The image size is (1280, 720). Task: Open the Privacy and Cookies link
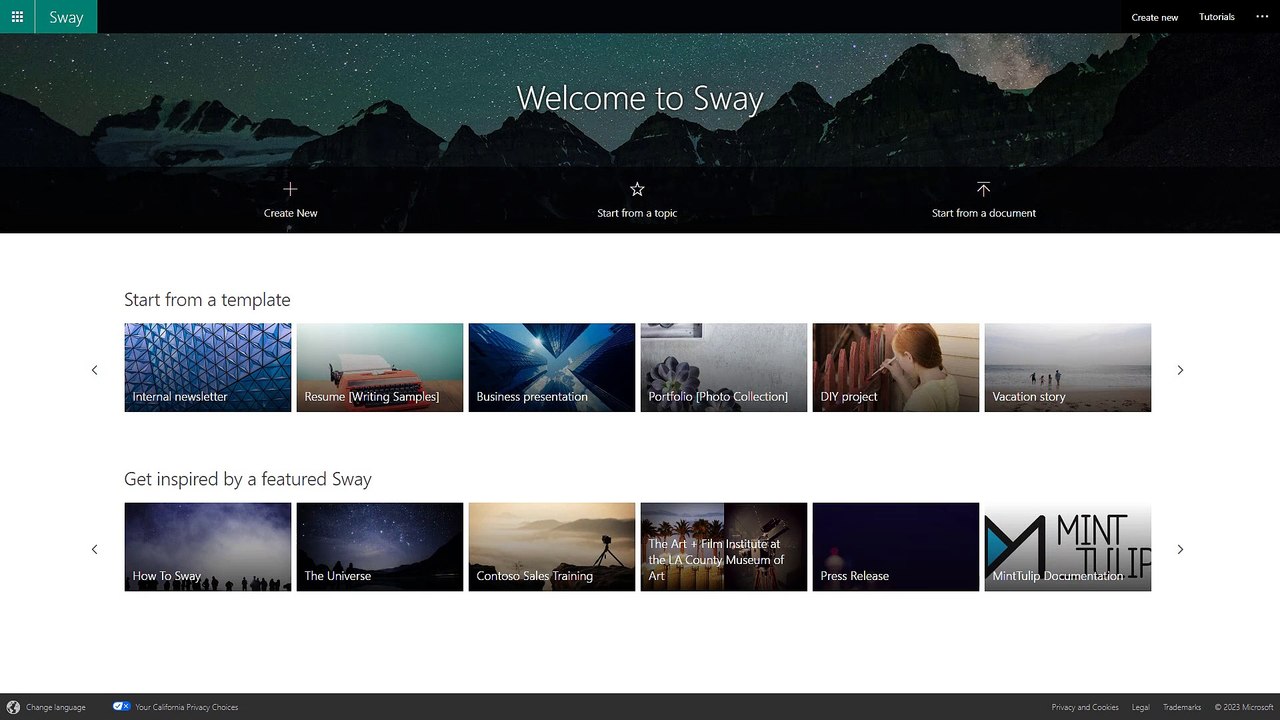coord(1085,707)
